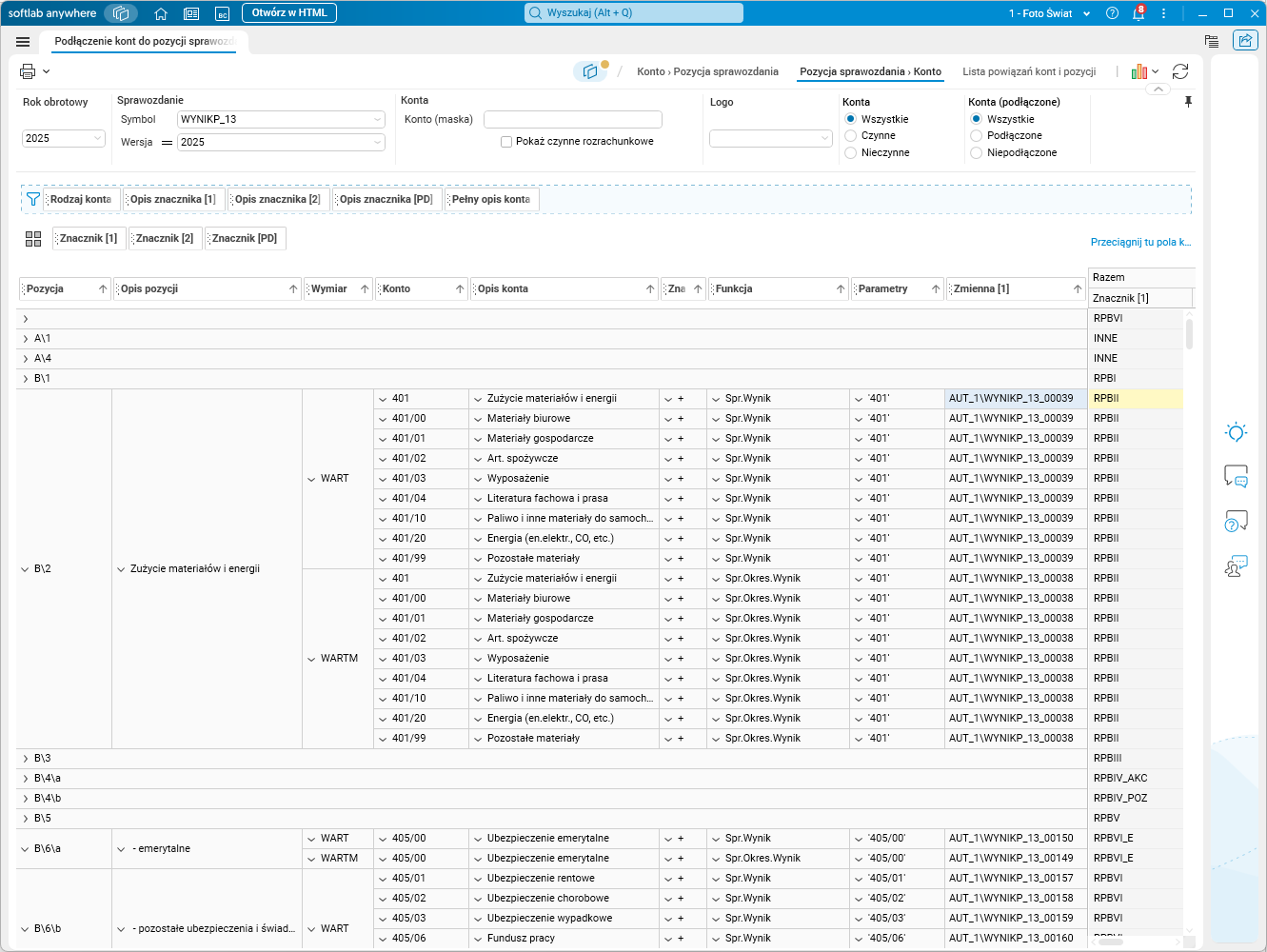Open the hamburger menu icon

23,42
